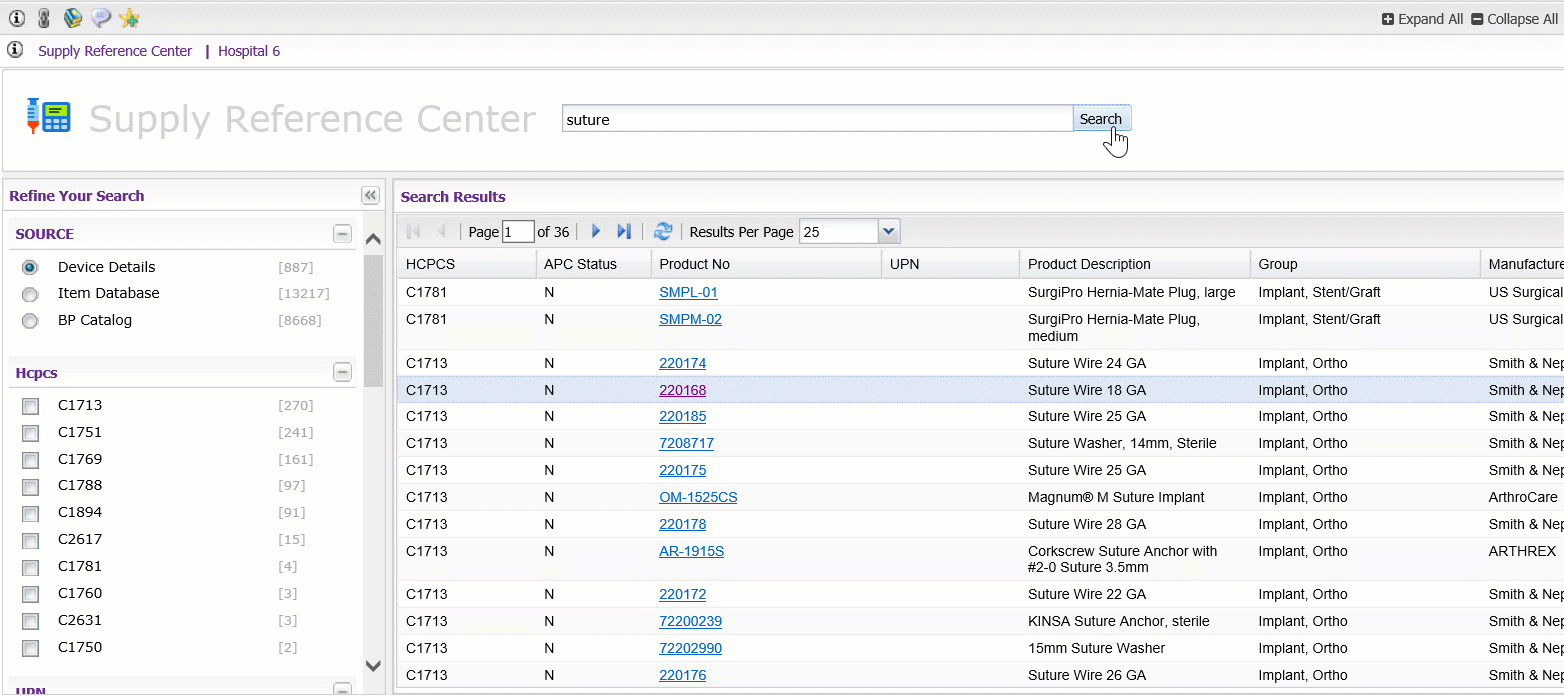
Task: Collapse the Hcpcs filter section
Action: coord(342,373)
